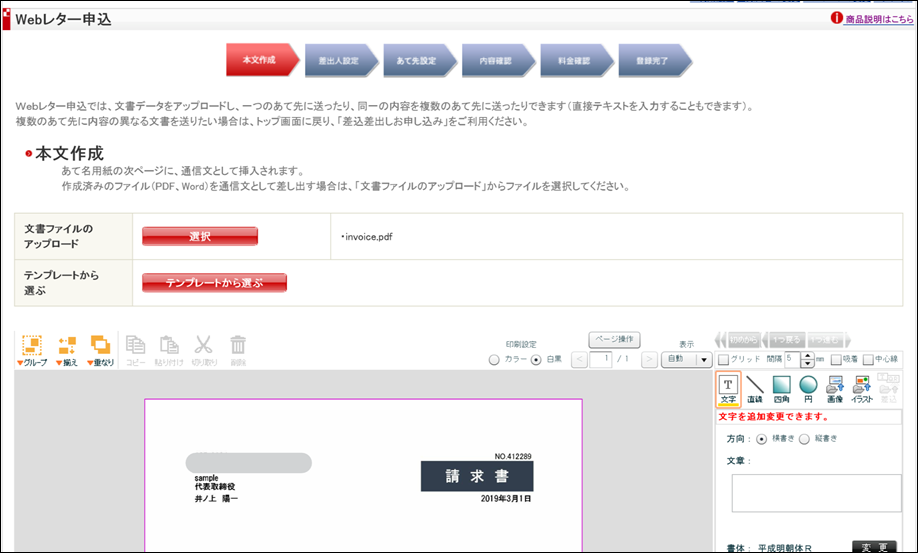Select the 円 circle tool
This screenshot has height=553, width=918.
(x=808, y=389)
